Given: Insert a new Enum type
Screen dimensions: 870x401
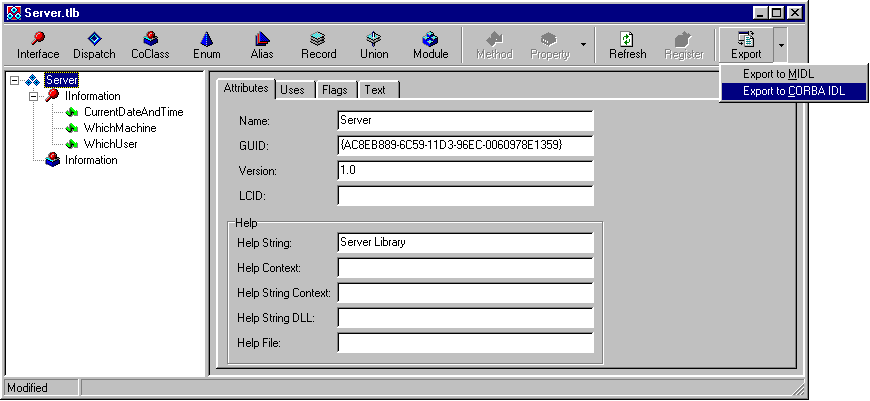Looking at the screenshot, I should [206, 45].
